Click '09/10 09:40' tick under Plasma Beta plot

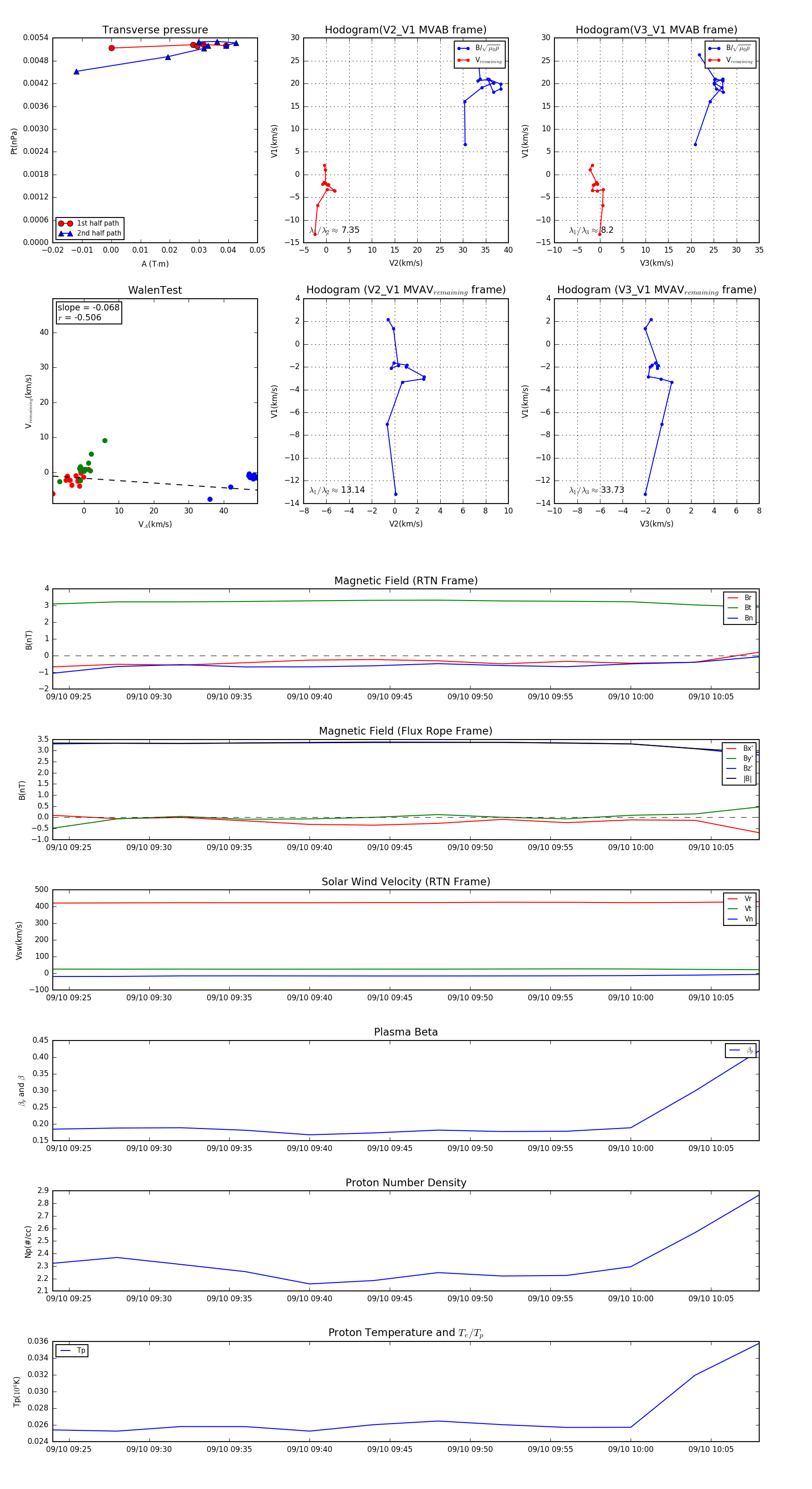click(310, 1148)
